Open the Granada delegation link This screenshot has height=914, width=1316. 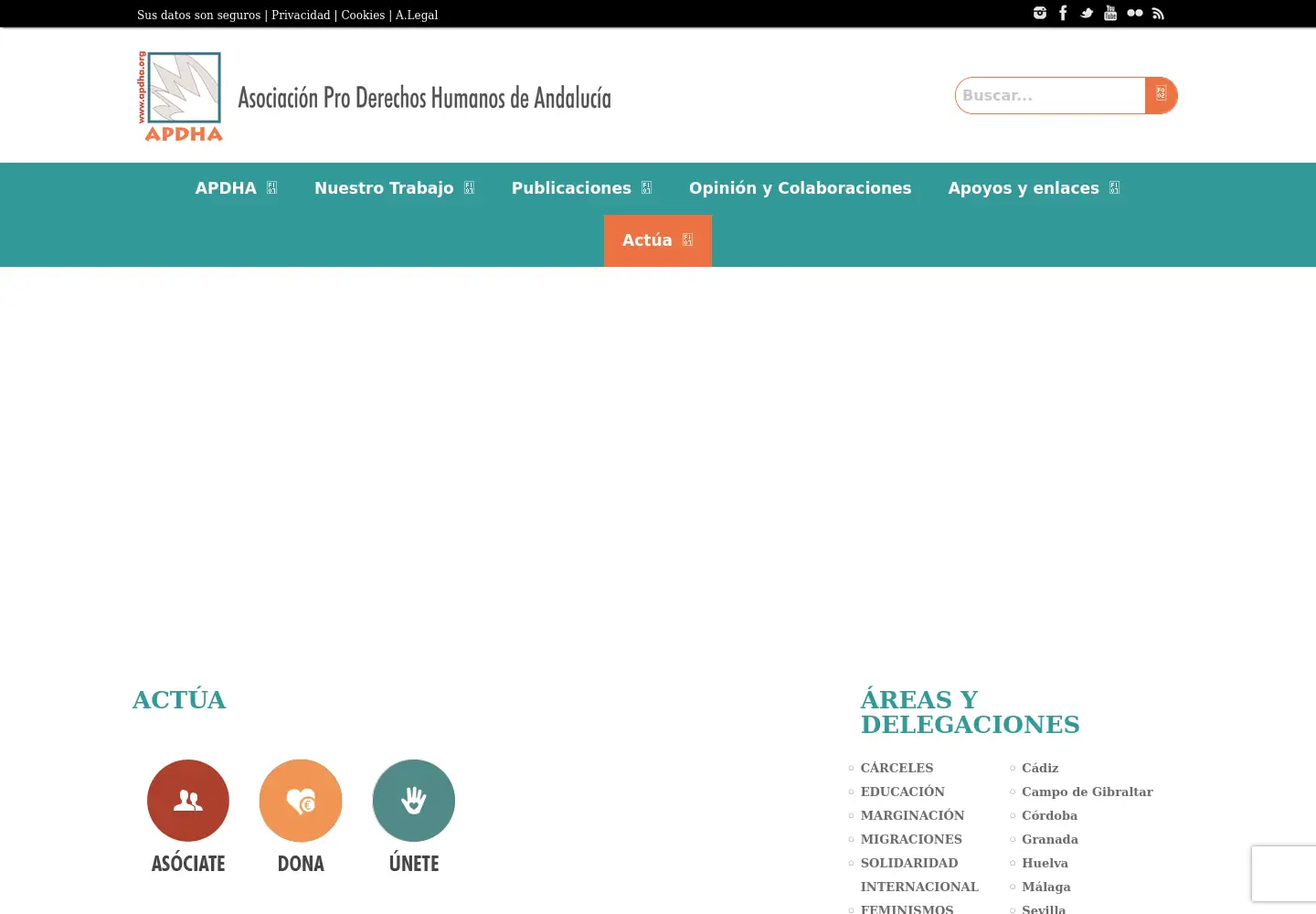(1050, 839)
